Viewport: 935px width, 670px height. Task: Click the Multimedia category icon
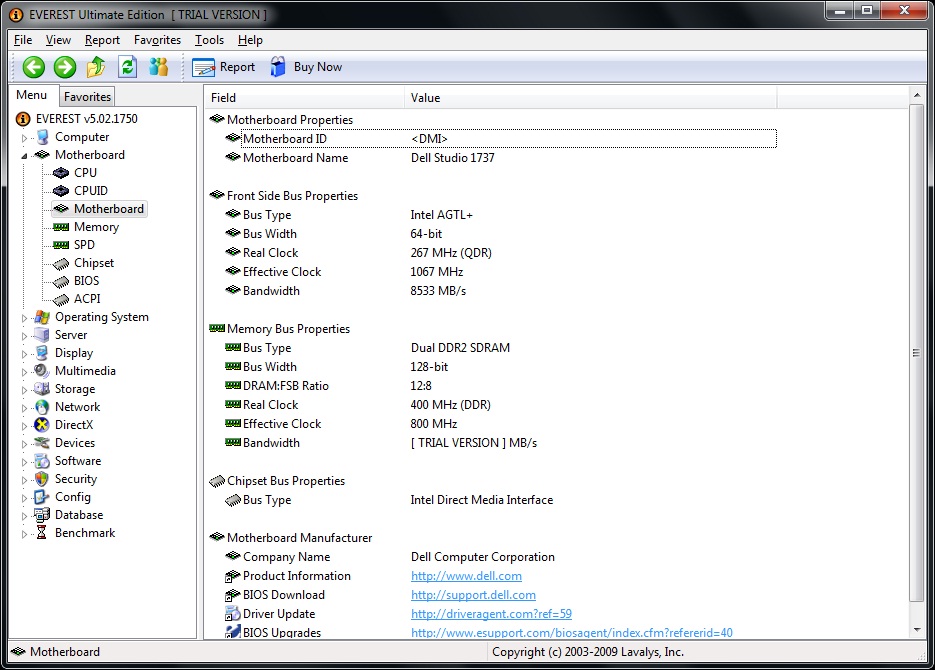(x=42, y=371)
